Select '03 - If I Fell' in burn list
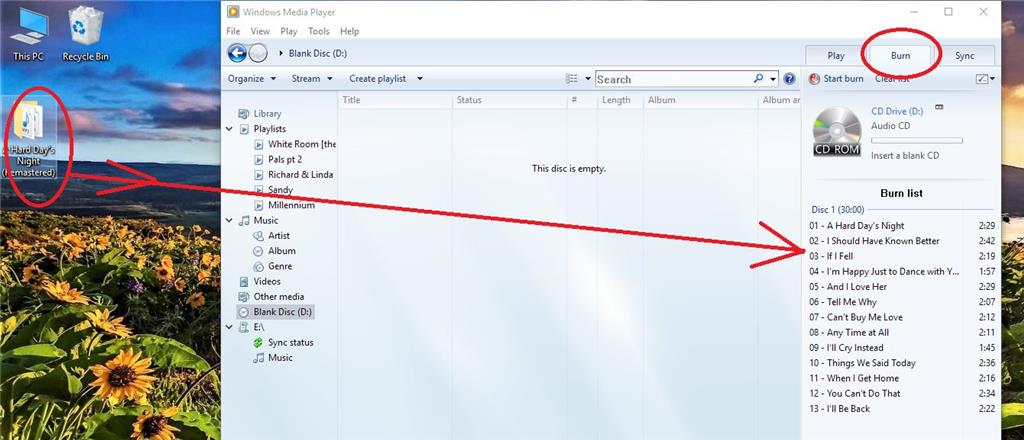The image size is (1024, 440). [x=902, y=256]
